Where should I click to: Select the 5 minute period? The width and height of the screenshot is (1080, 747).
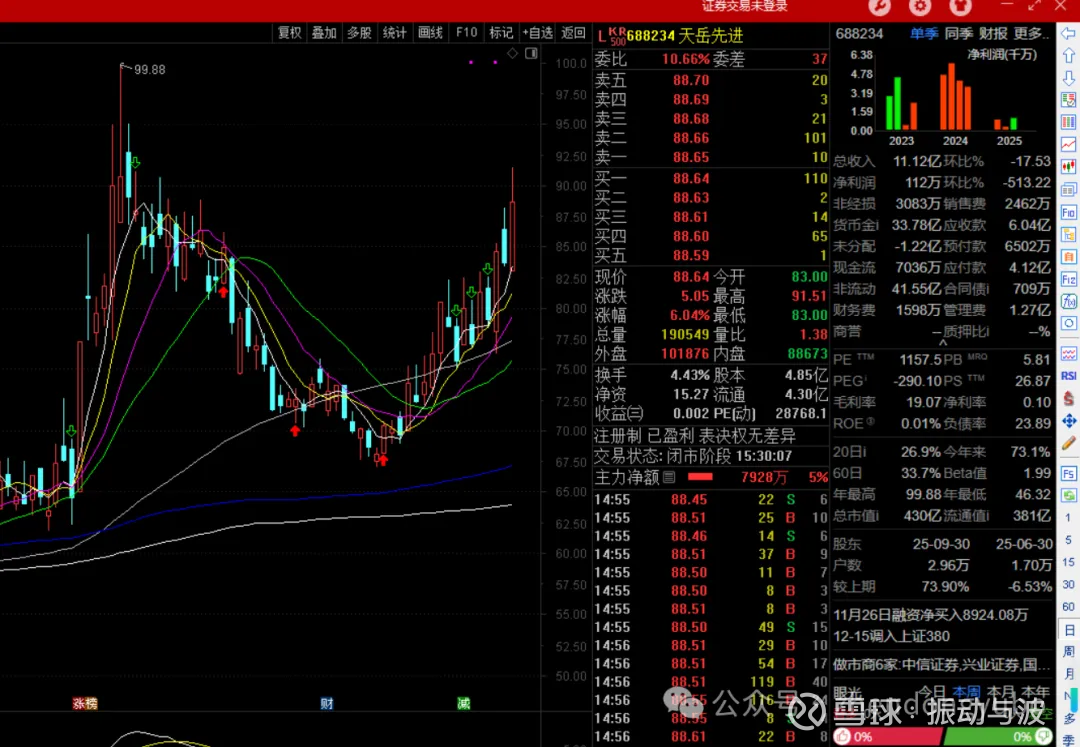1068,540
